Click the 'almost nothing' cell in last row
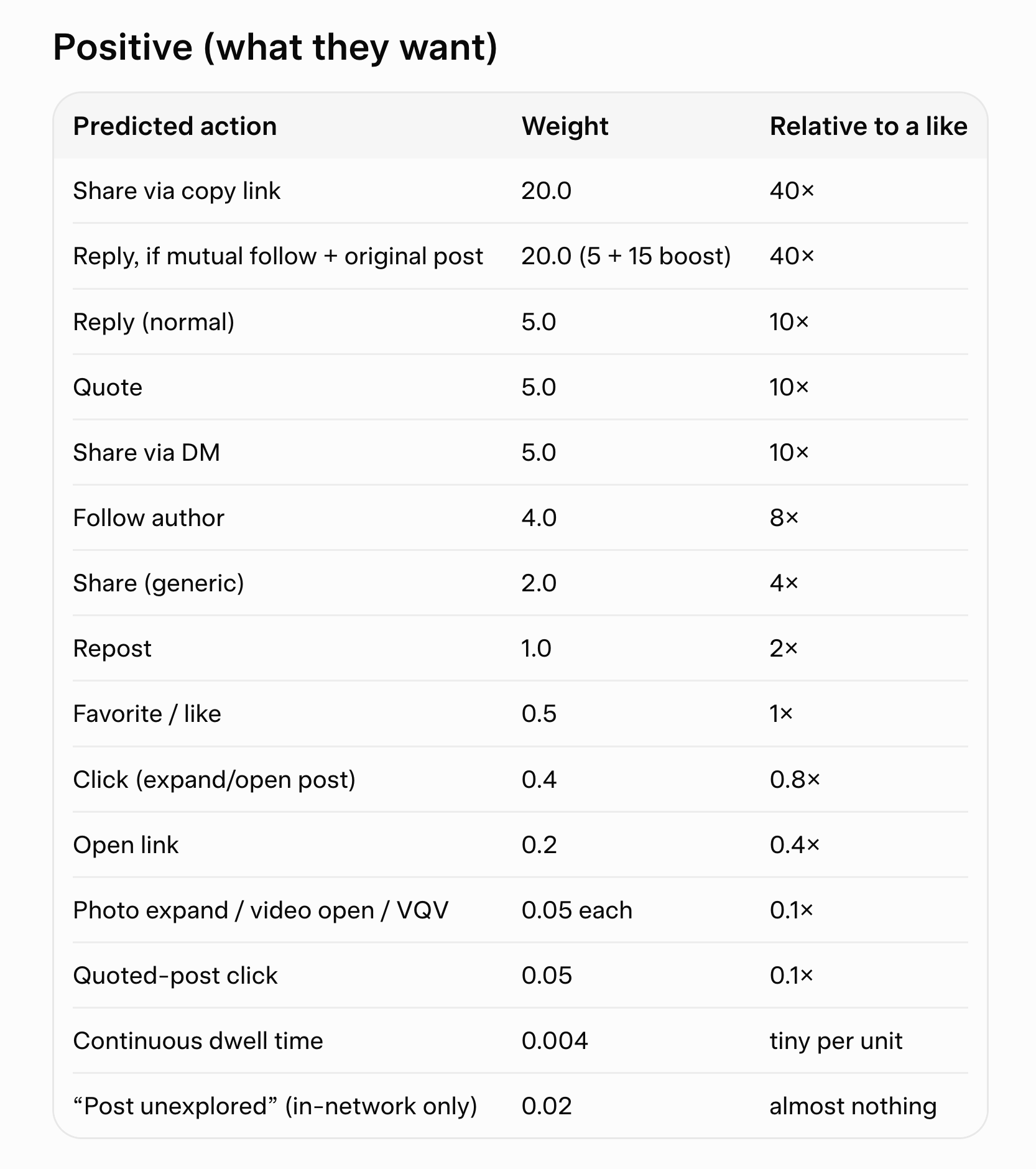Image resolution: width=1036 pixels, height=1169 pixels. [853, 1106]
